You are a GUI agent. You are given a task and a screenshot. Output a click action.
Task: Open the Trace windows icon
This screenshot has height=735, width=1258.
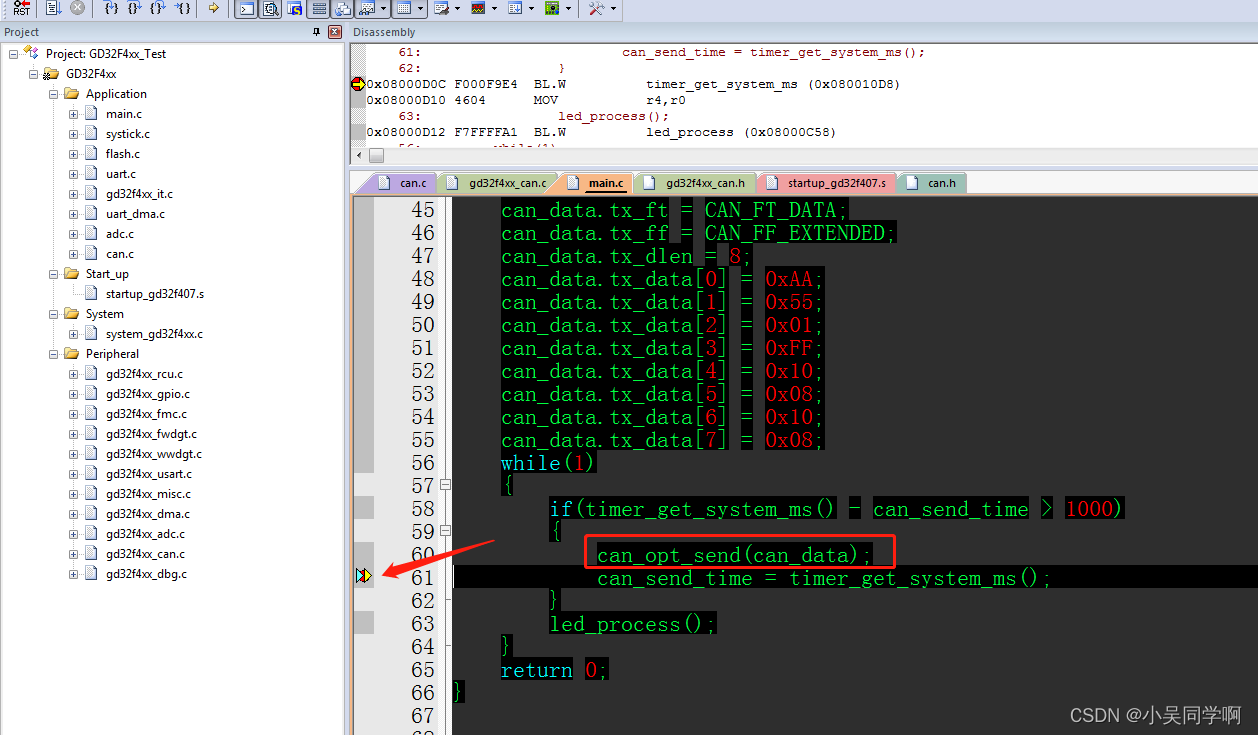pos(515,9)
